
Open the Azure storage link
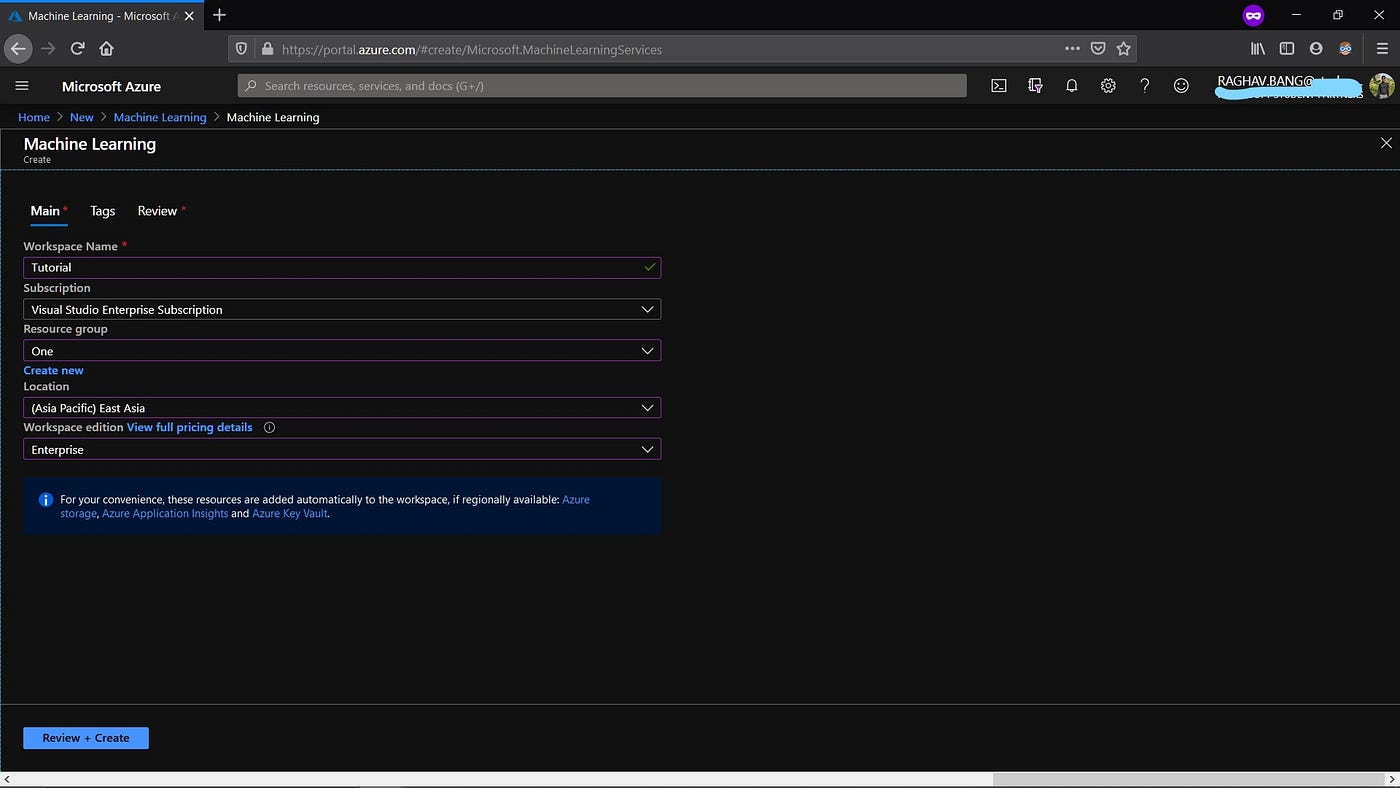coord(80,513)
